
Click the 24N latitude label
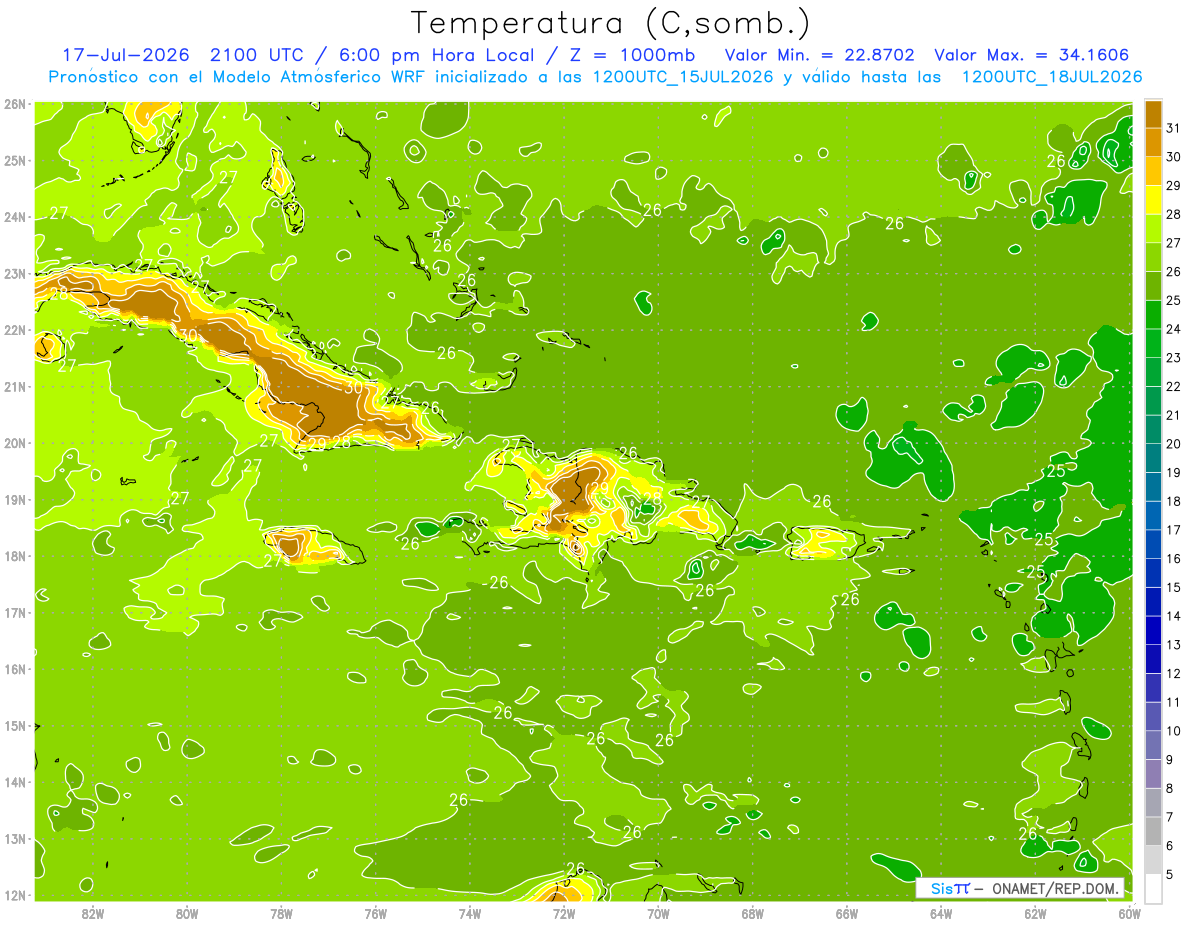(x=14, y=217)
